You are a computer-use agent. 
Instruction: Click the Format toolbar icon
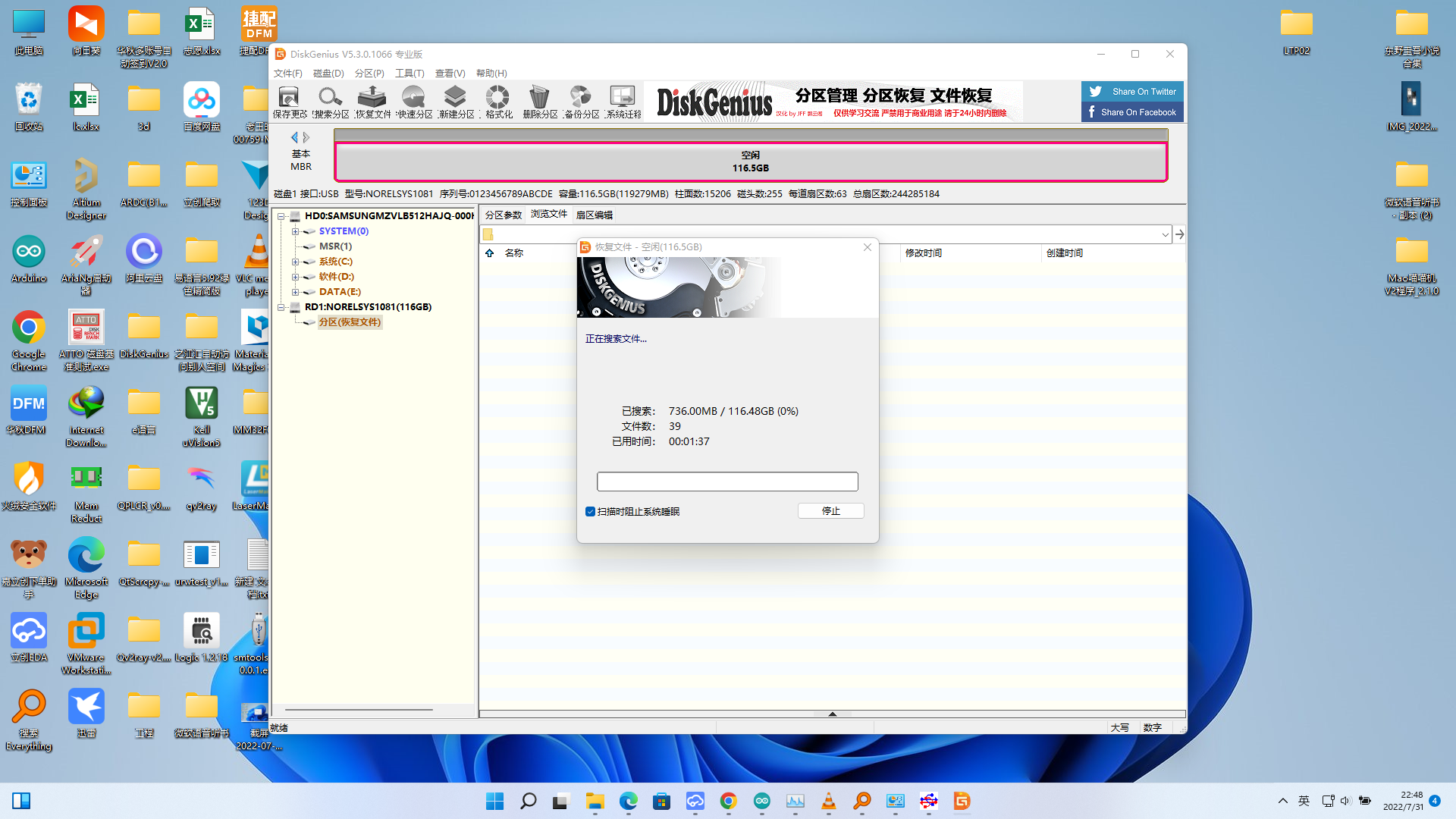point(498,102)
